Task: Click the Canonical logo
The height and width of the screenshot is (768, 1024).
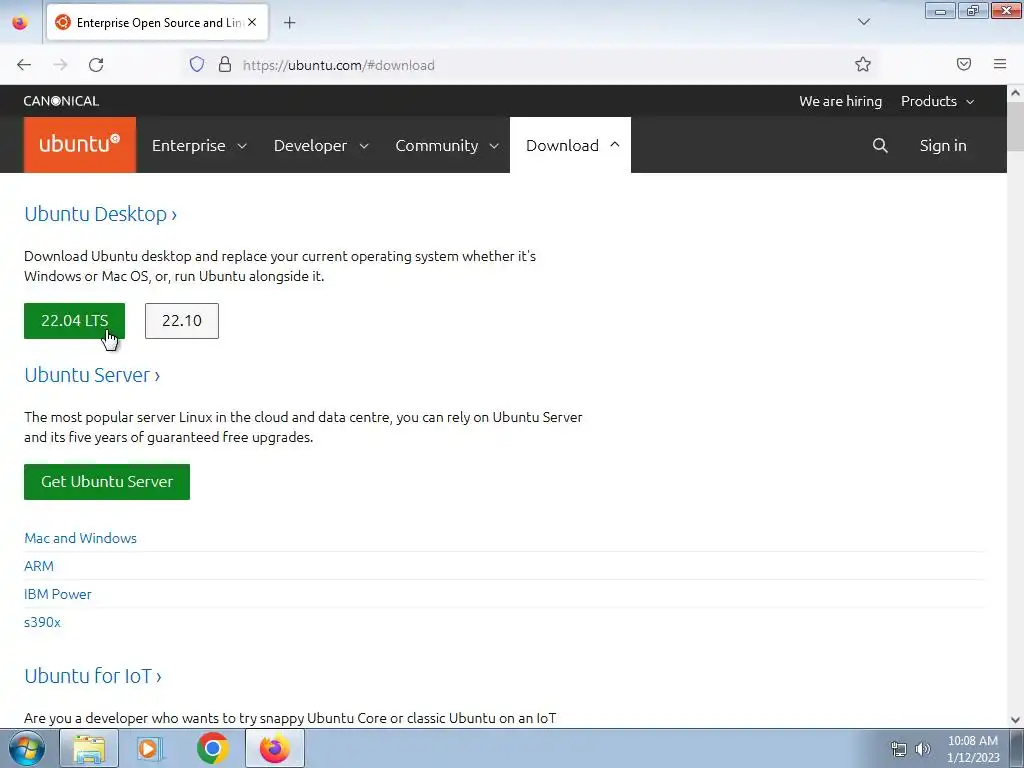Action: coord(61,101)
